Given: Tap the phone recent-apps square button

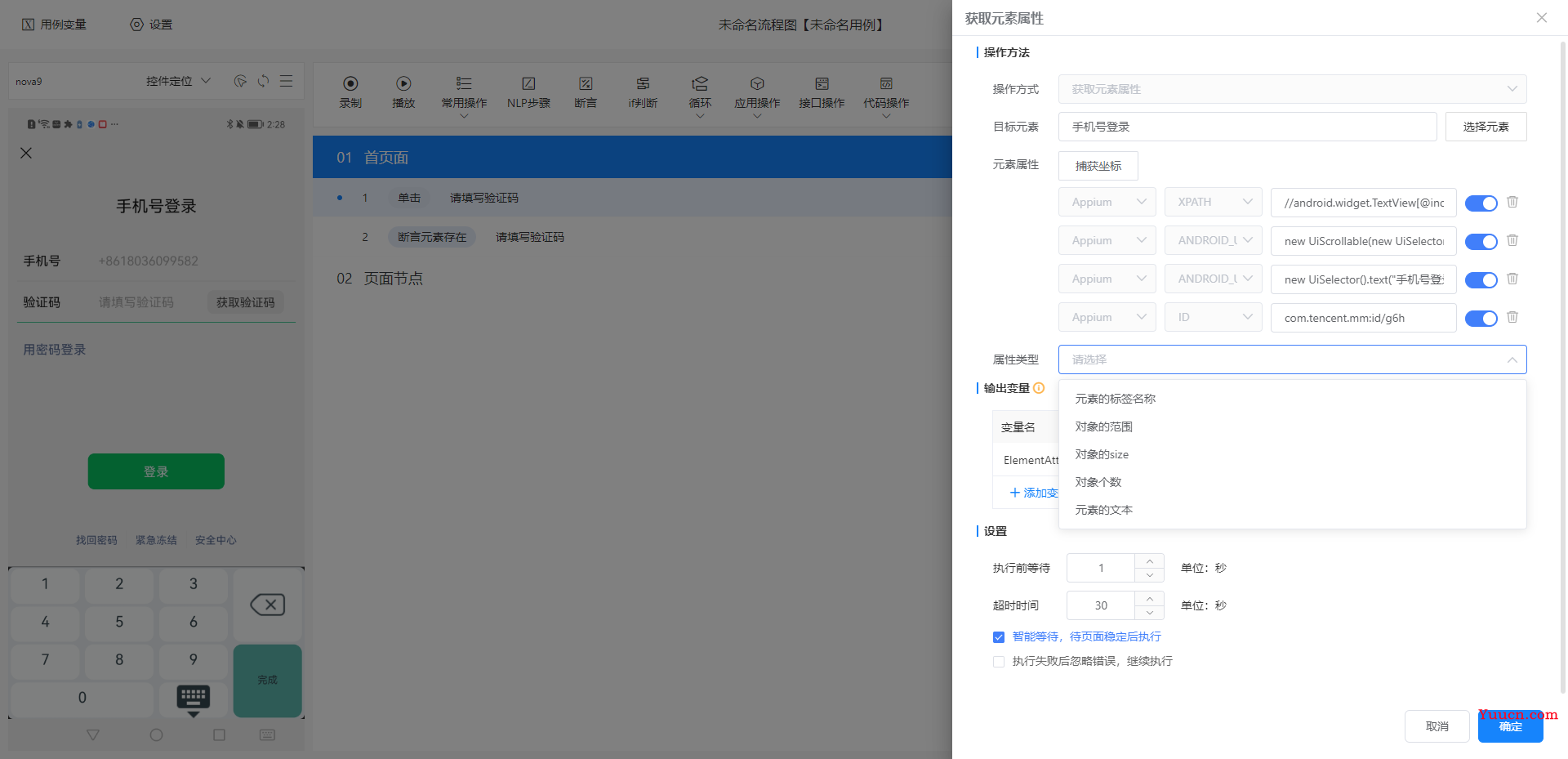Looking at the screenshot, I should pyautogui.click(x=219, y=734).
